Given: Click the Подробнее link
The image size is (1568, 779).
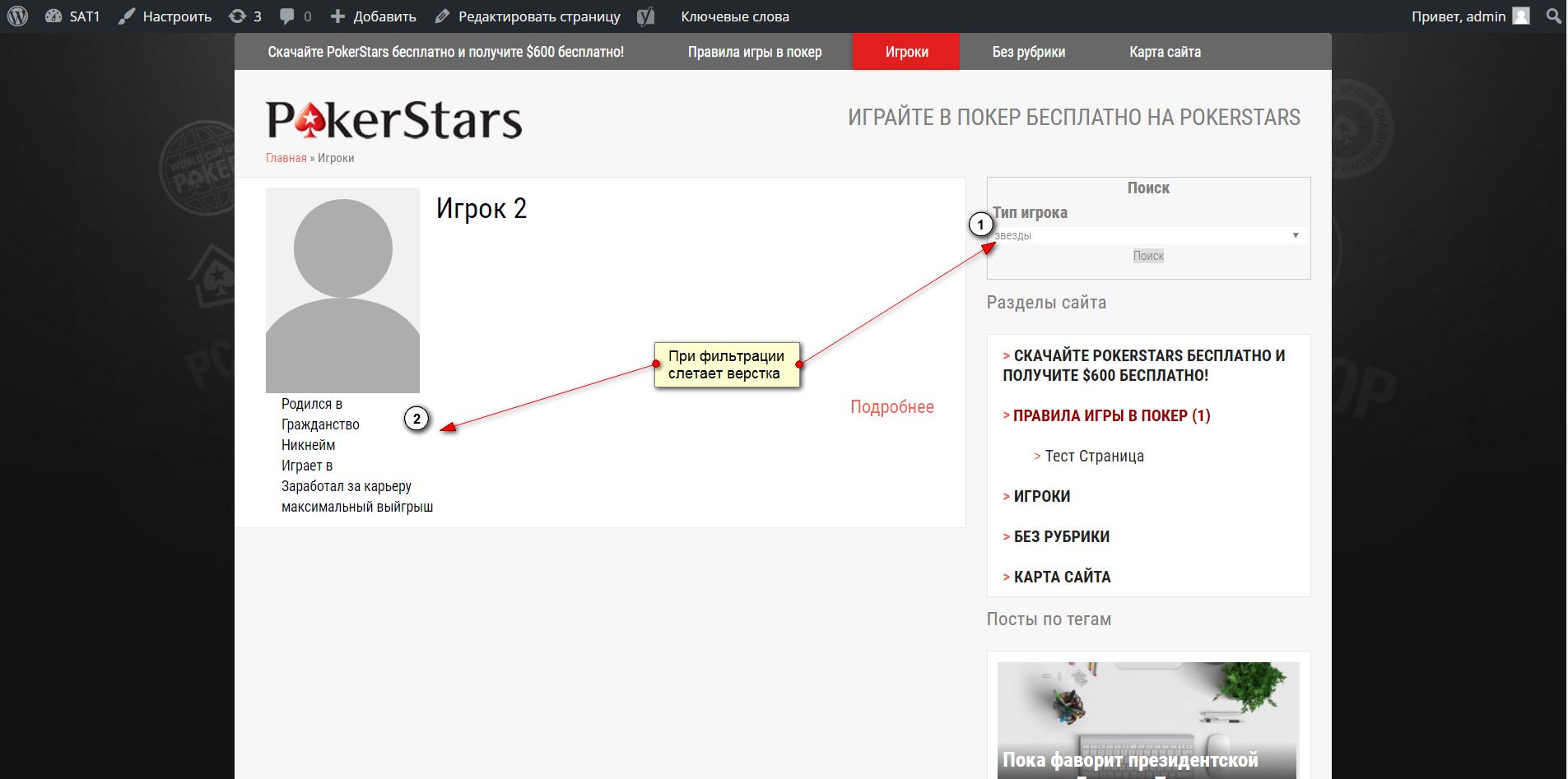Looking at the screenshot, I should [892, 407].
